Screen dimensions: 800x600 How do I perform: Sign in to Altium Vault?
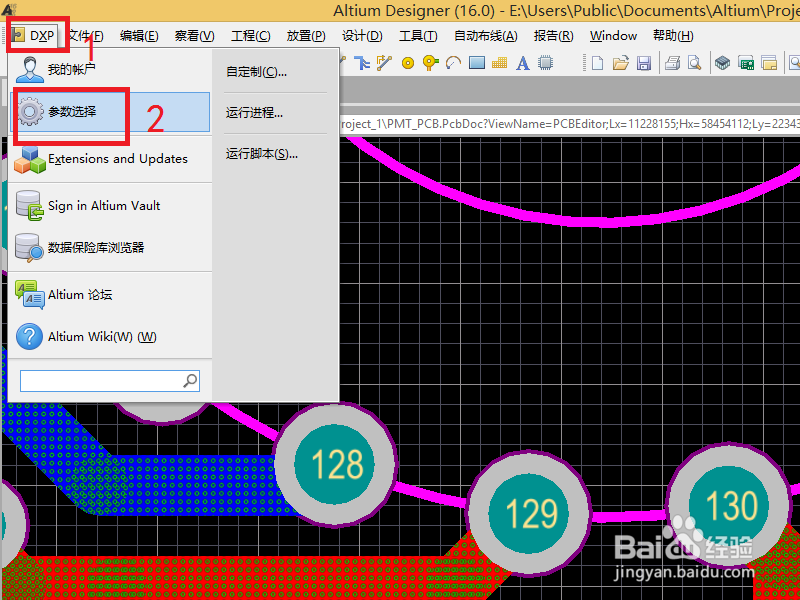pyautogui.click(x=105, y=206)
